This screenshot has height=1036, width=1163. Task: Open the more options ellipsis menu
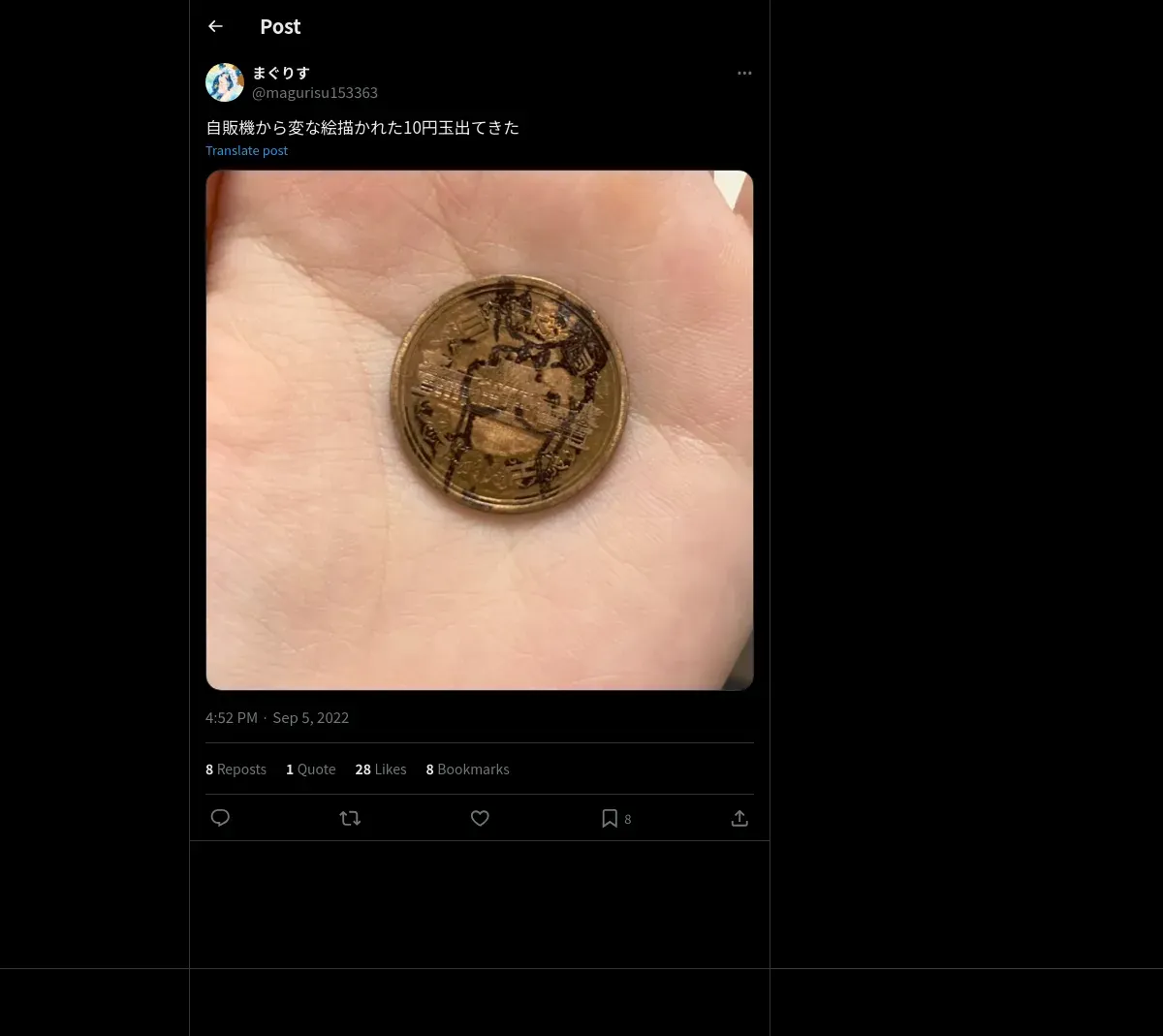tap(744, 73)
